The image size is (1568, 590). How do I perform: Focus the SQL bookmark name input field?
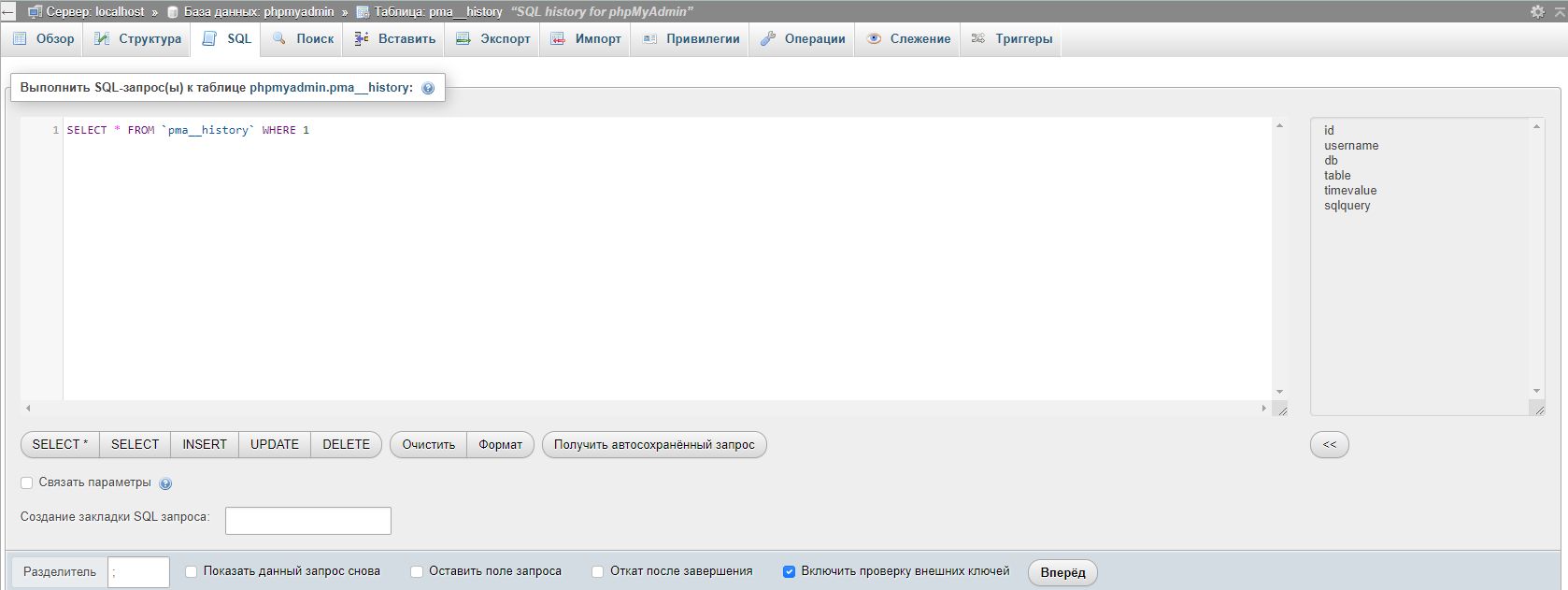pyautogui.click(x=308, y=521)
